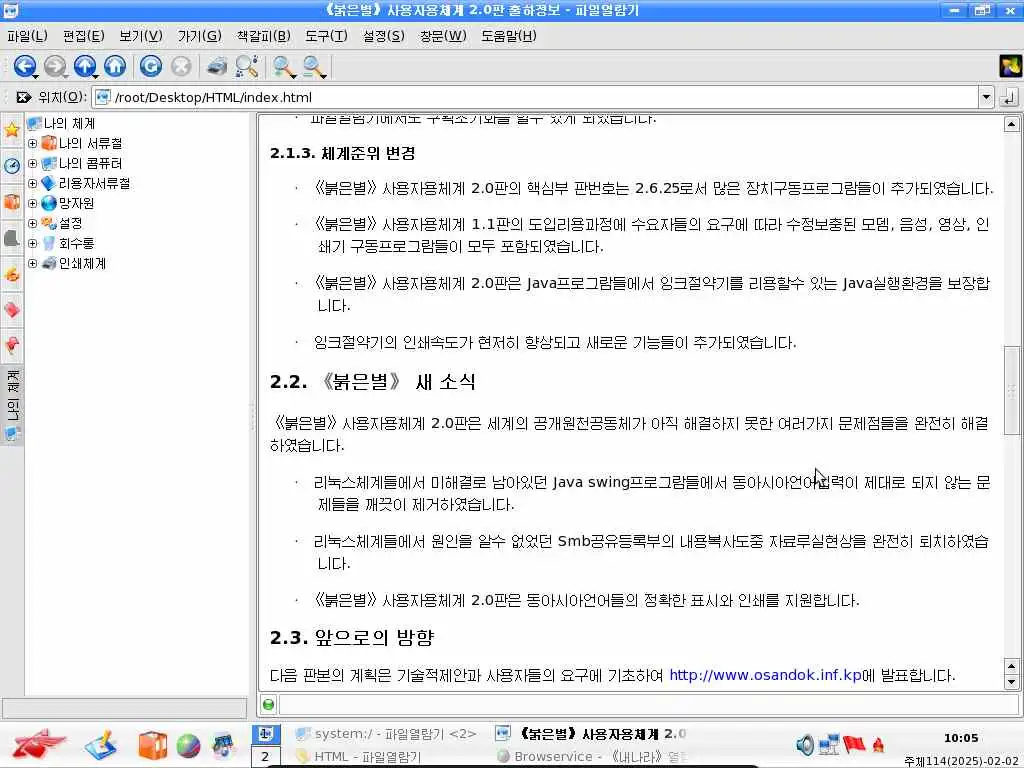The height and width of the screenshot is (768, 1024).
Task: Reload the current page
Action: click(x=151, y=66)
